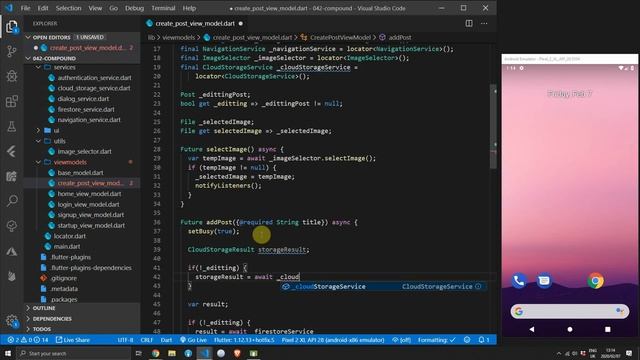The height and width of the screenshot is (360, 640).
Task: Click the editor vertical scrollbar
Action: click(493, 127)
